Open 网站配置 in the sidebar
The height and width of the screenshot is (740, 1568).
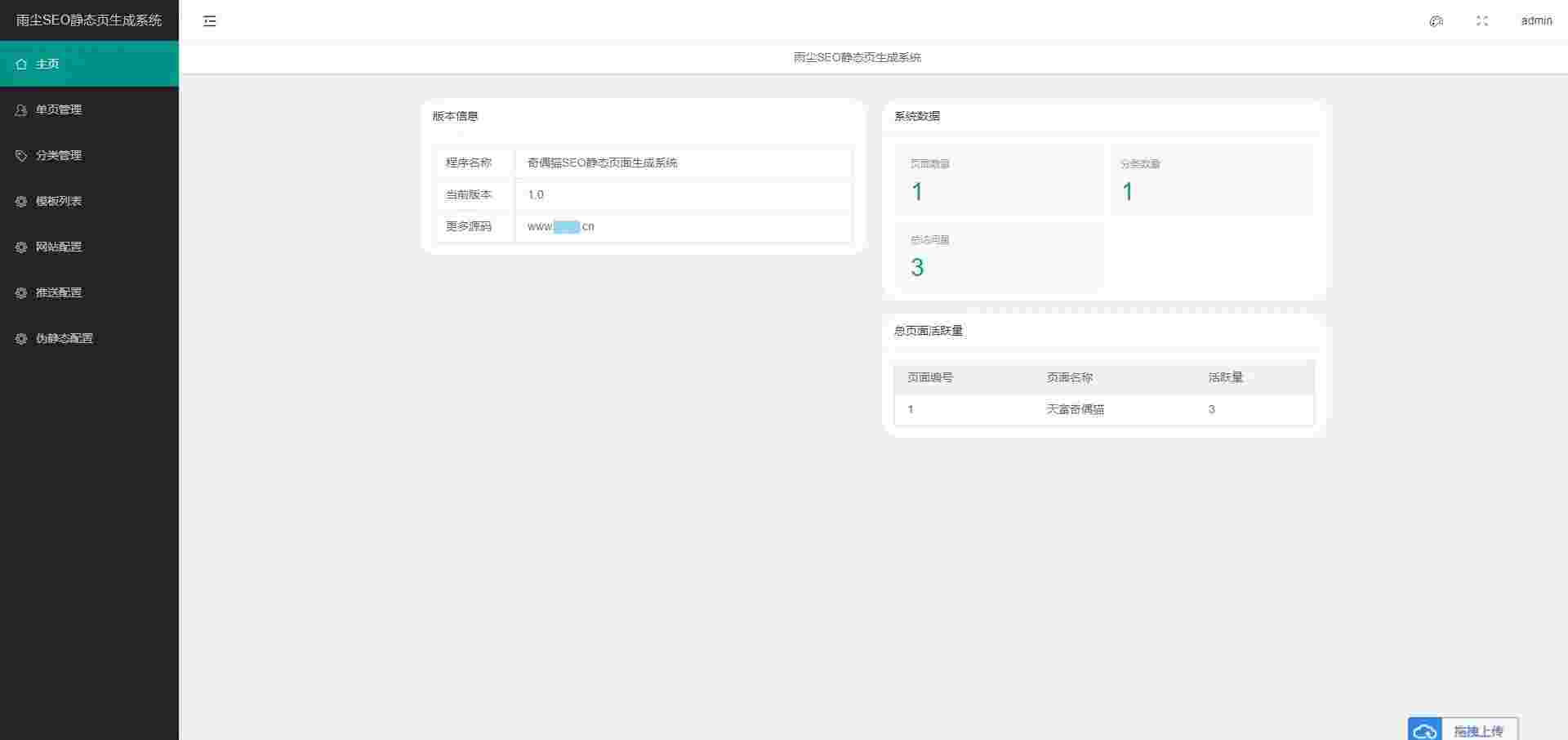tap(89, 247)
